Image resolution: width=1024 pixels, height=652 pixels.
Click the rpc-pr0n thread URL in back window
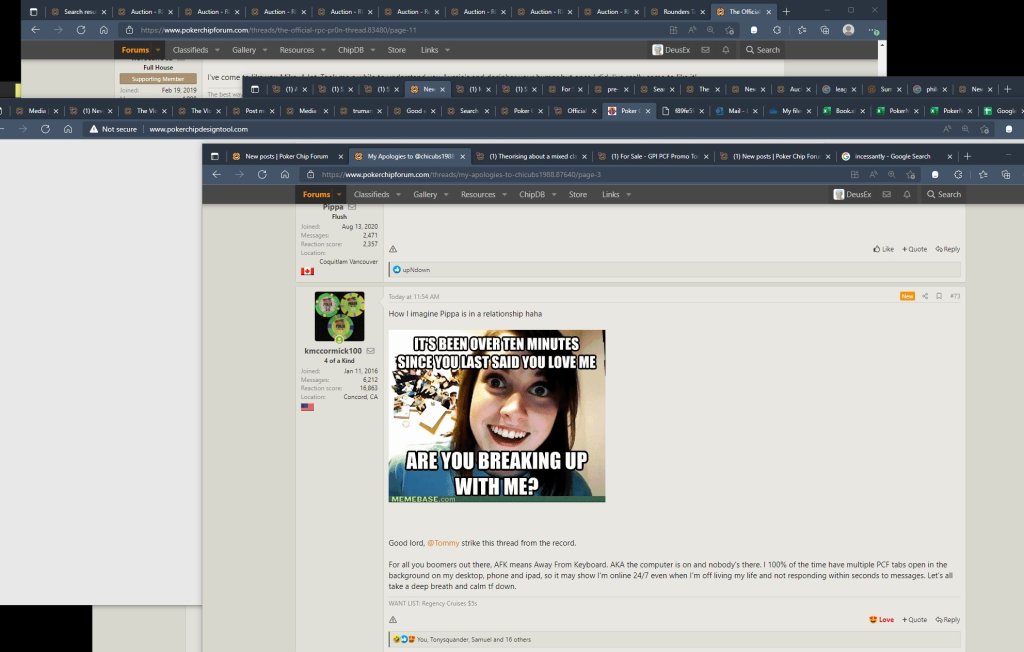coord(278,30)
